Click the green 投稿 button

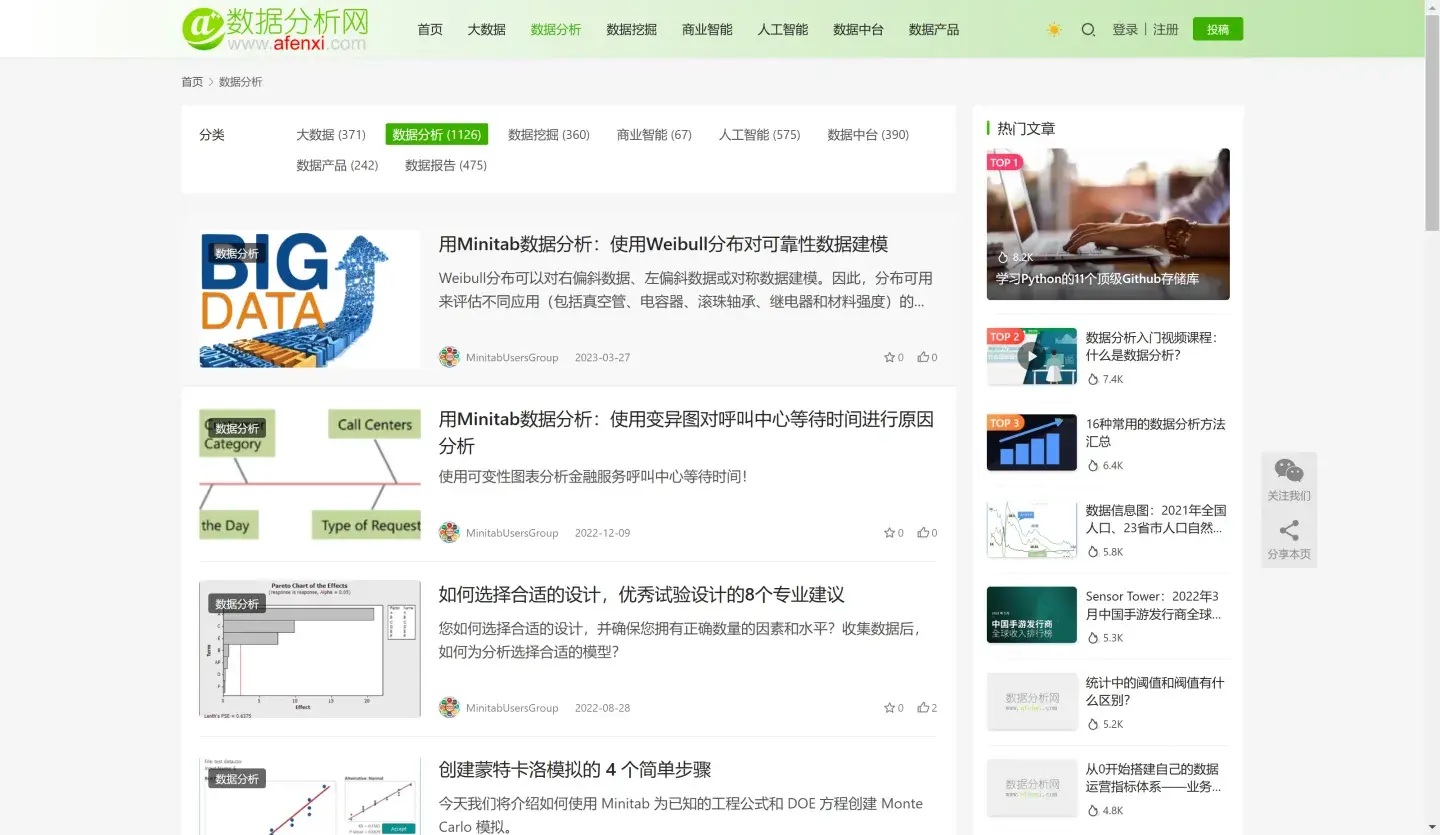(1218, 30)
